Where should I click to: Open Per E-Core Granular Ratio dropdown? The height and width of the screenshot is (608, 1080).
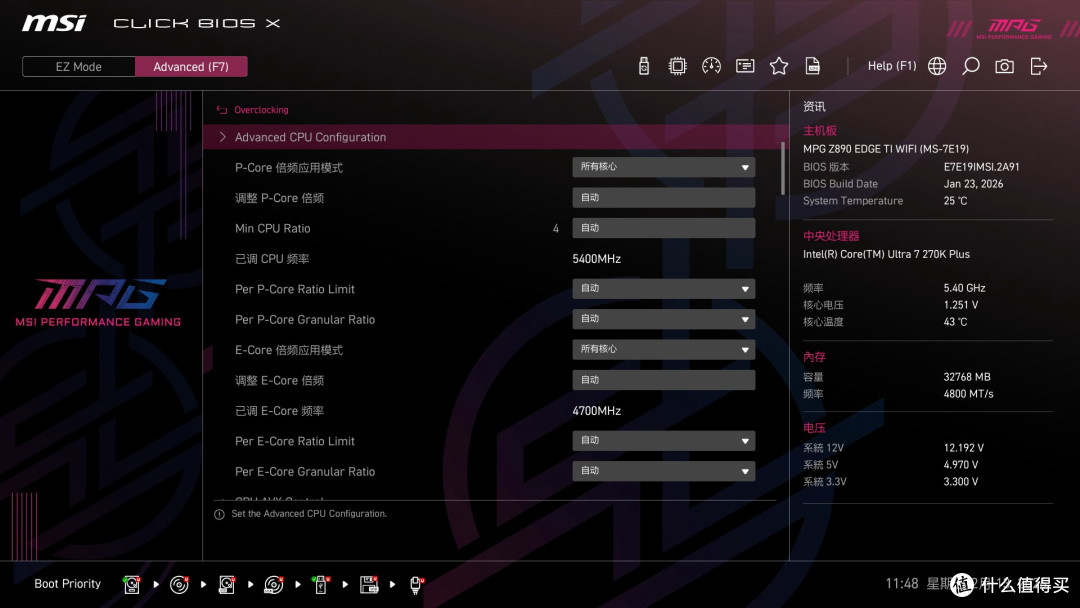663,471
